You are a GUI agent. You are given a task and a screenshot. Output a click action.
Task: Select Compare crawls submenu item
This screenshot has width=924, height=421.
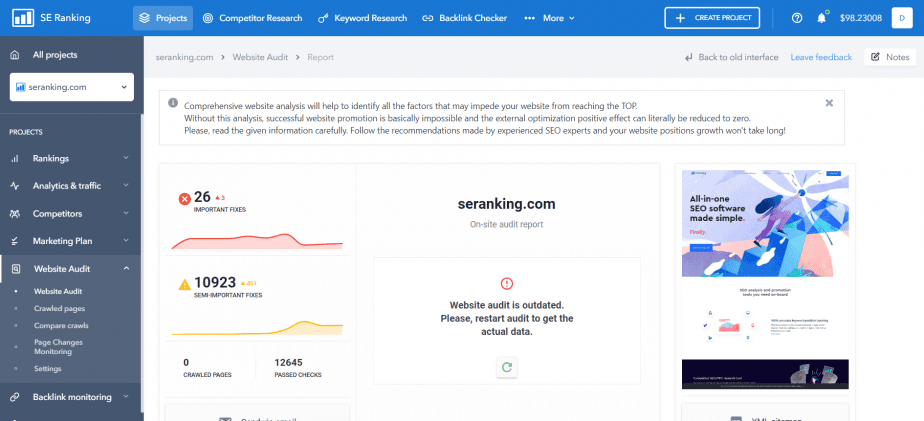coord(61,325)
